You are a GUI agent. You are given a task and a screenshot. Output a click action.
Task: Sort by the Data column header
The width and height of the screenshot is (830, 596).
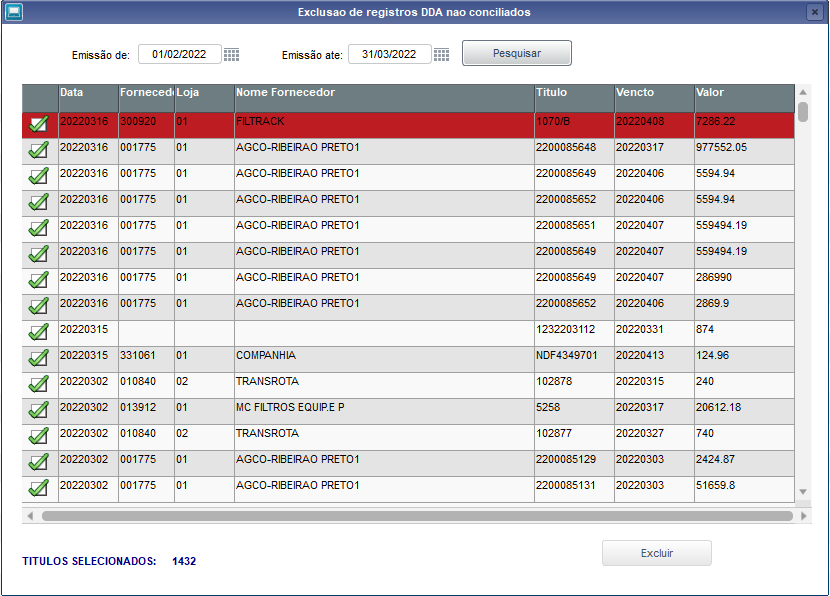point(88,97)
